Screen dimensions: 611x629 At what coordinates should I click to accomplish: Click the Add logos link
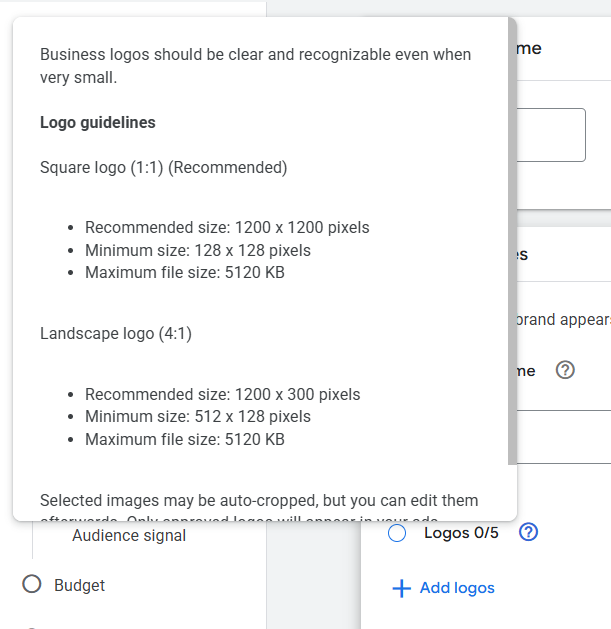(457, 588)
